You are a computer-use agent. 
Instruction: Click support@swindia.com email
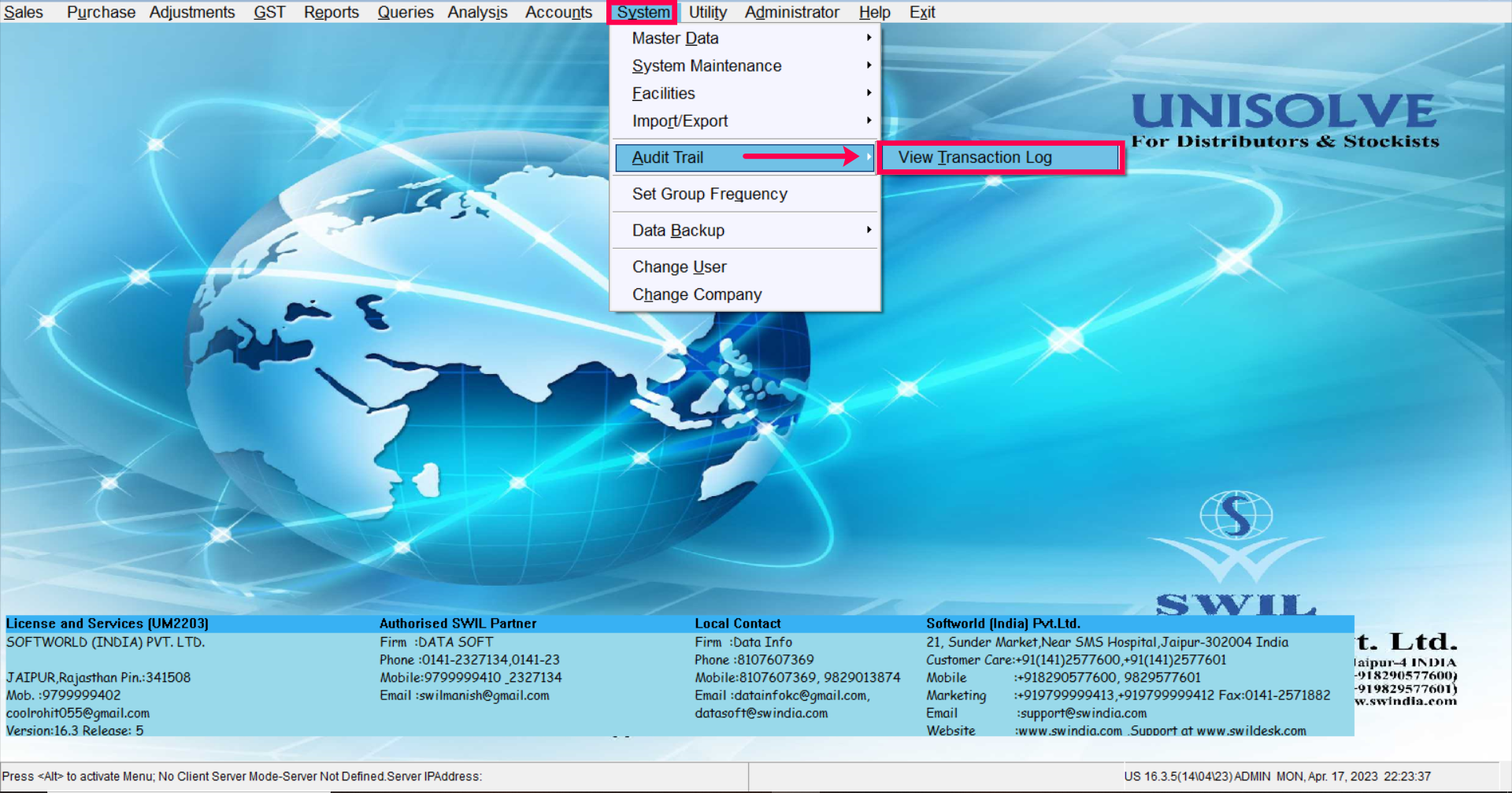point(1082,713)
